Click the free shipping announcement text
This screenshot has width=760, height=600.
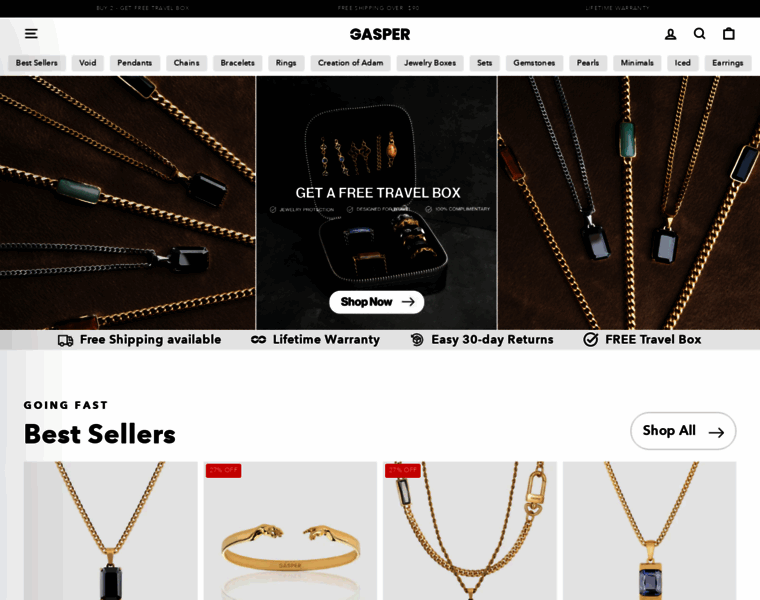(379, 8)
